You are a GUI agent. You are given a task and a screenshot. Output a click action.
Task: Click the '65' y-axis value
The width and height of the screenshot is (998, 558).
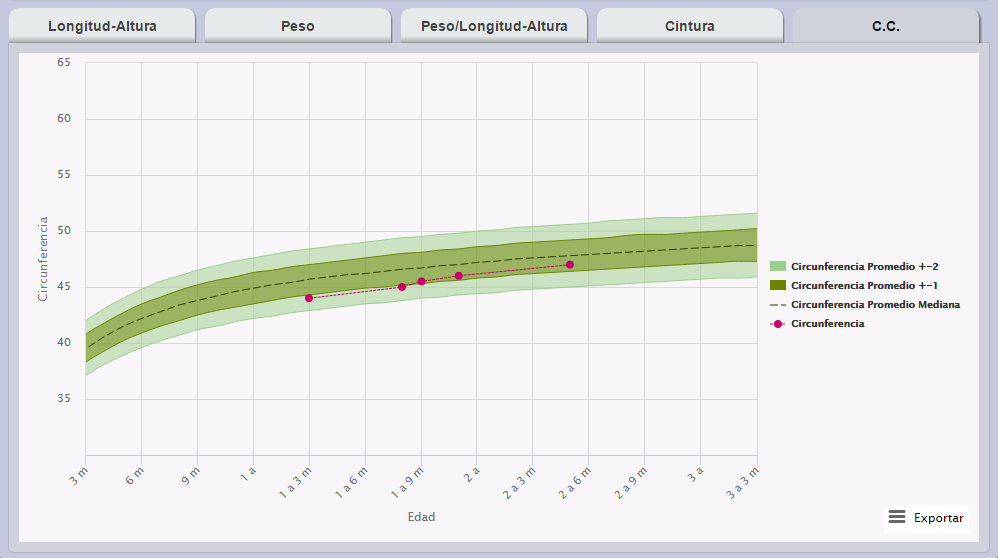[x=64, y=62]
